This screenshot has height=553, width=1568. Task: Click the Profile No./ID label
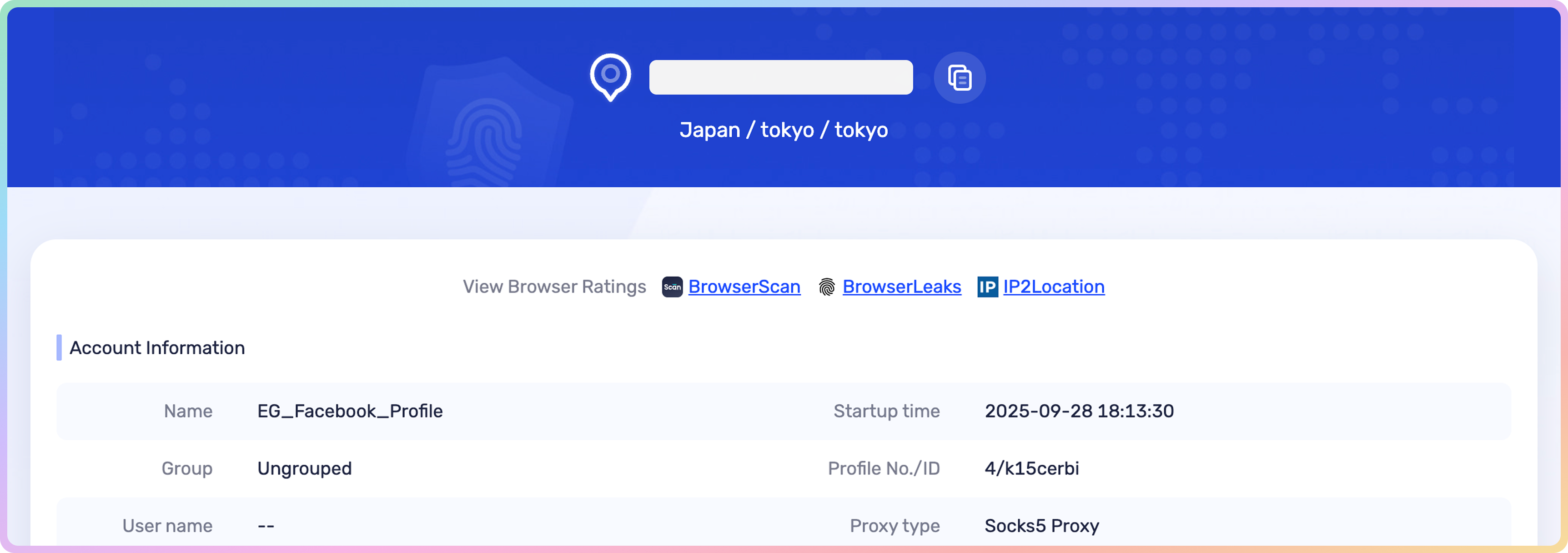coord(883,468)
